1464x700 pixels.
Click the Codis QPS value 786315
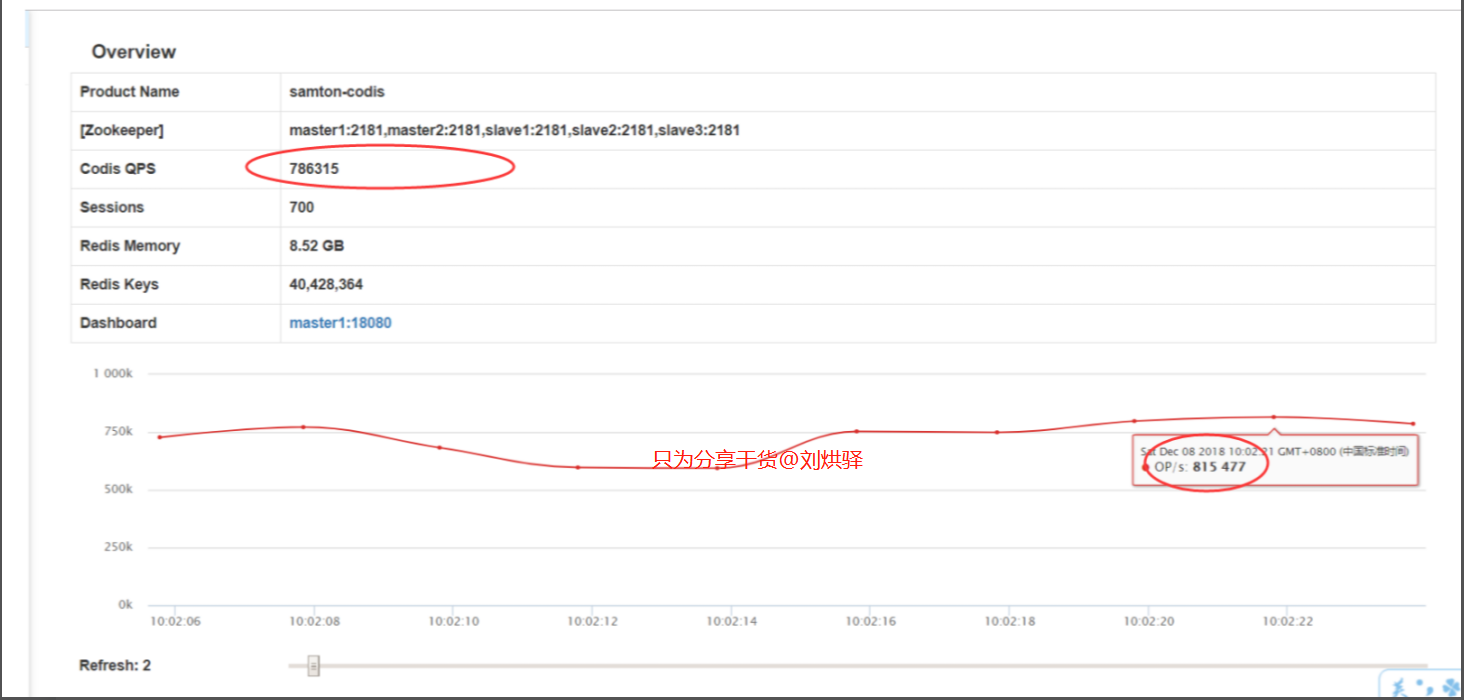314,169
